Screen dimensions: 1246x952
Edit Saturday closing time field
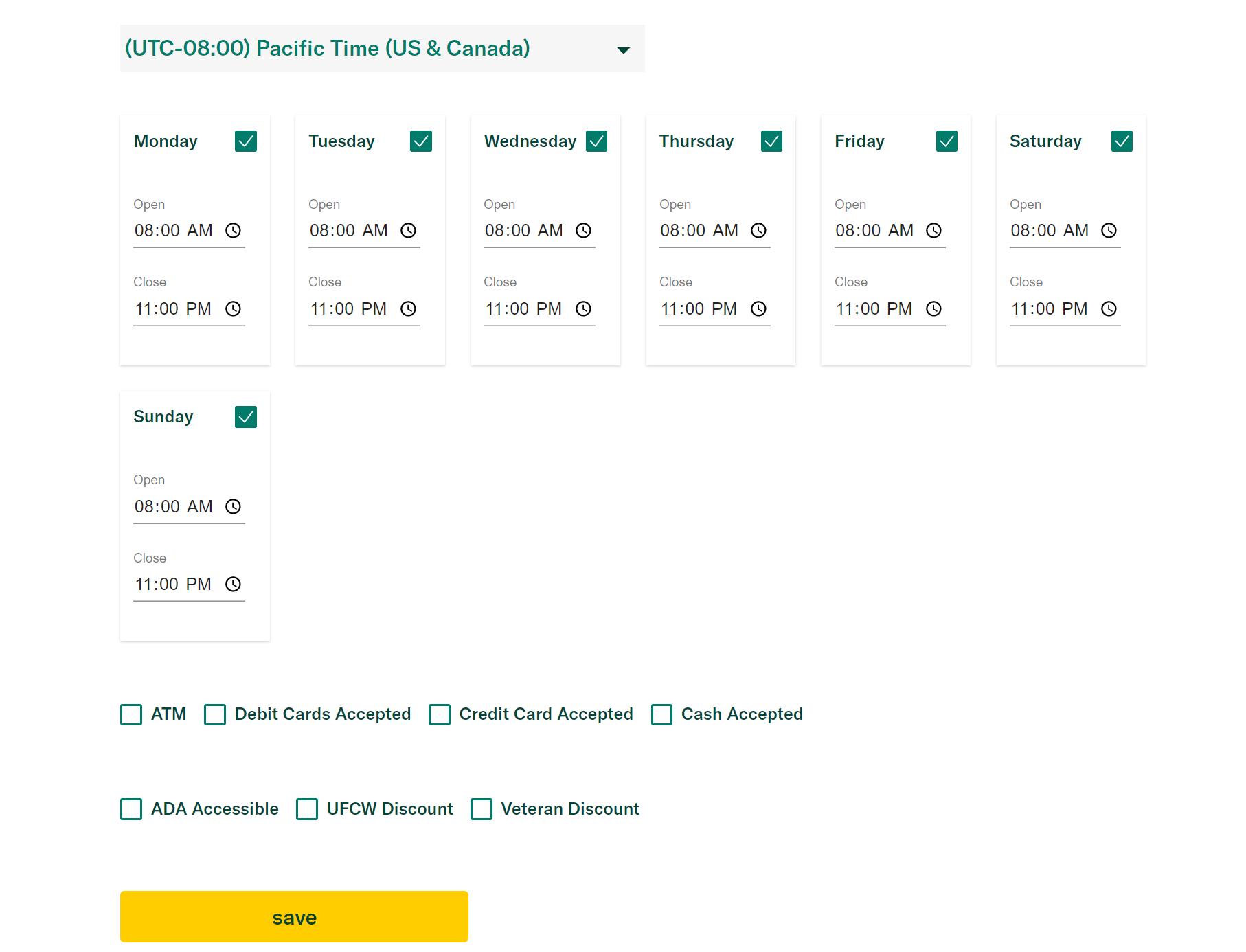(x=1065, y=309)
